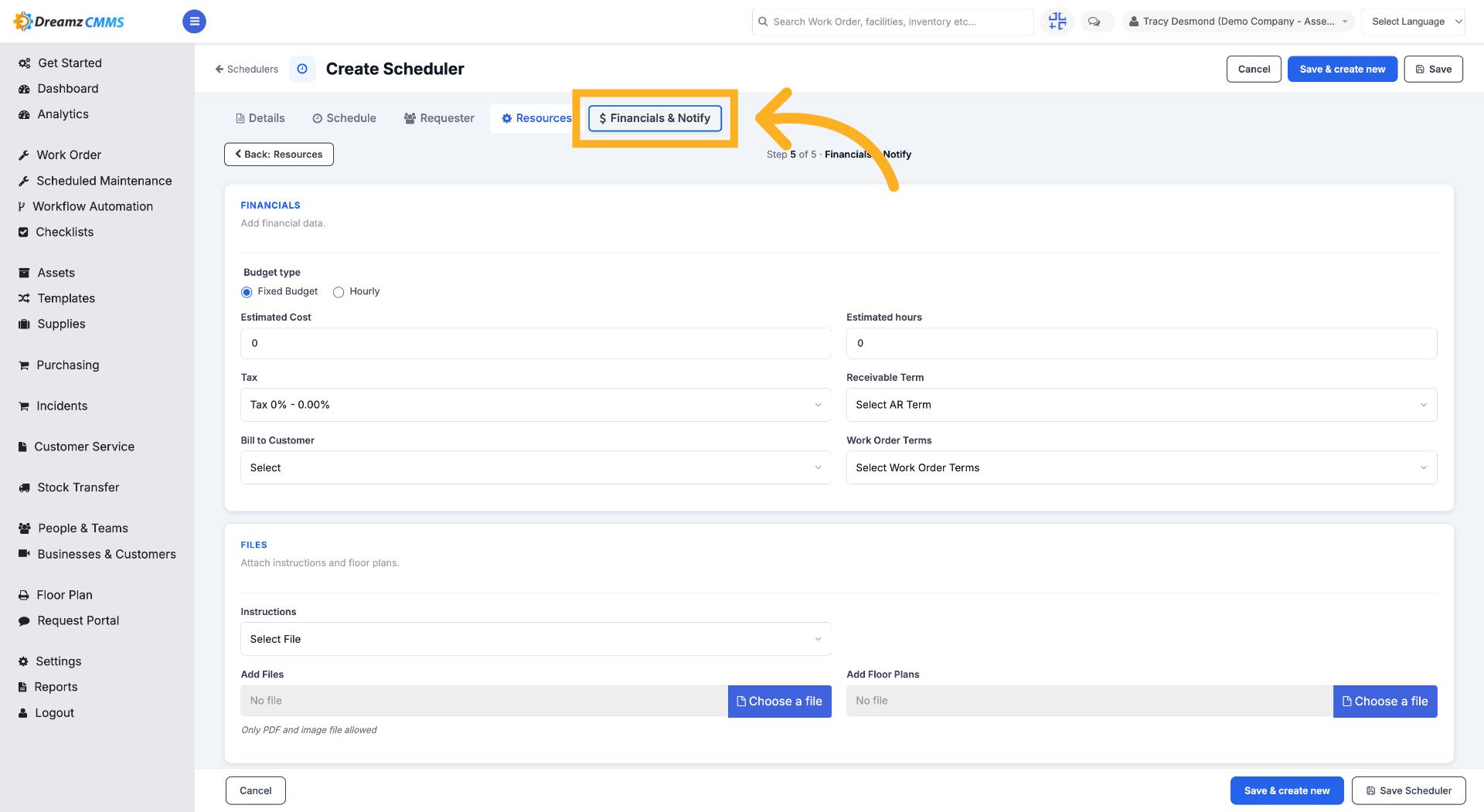Viewport: 1484px width, 812px height.
Task: Click the QR scan icon in the header
Action: click(x=1057, y=22)
